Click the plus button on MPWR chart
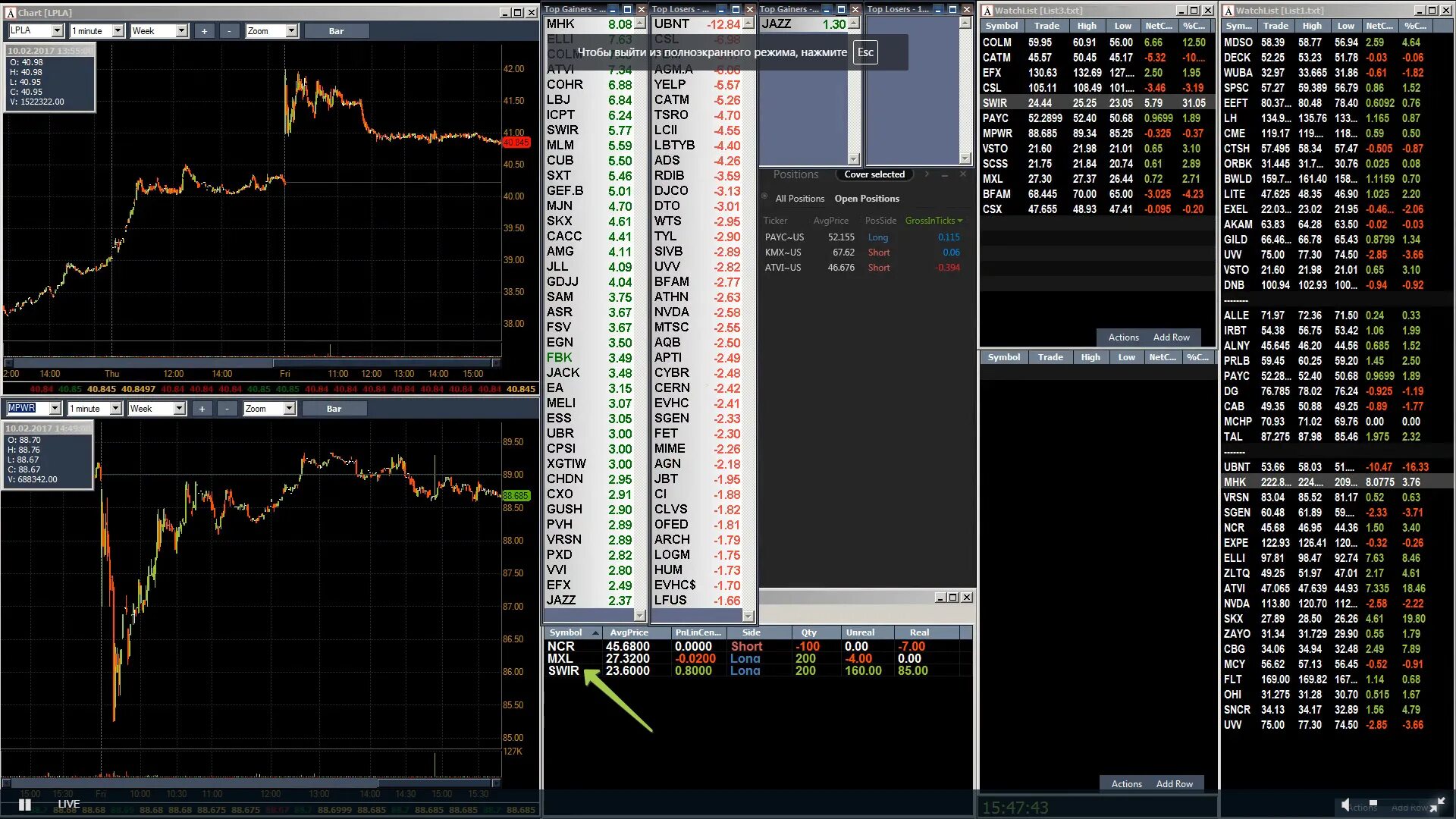1456x819 pixels. [x=202, y=409]
